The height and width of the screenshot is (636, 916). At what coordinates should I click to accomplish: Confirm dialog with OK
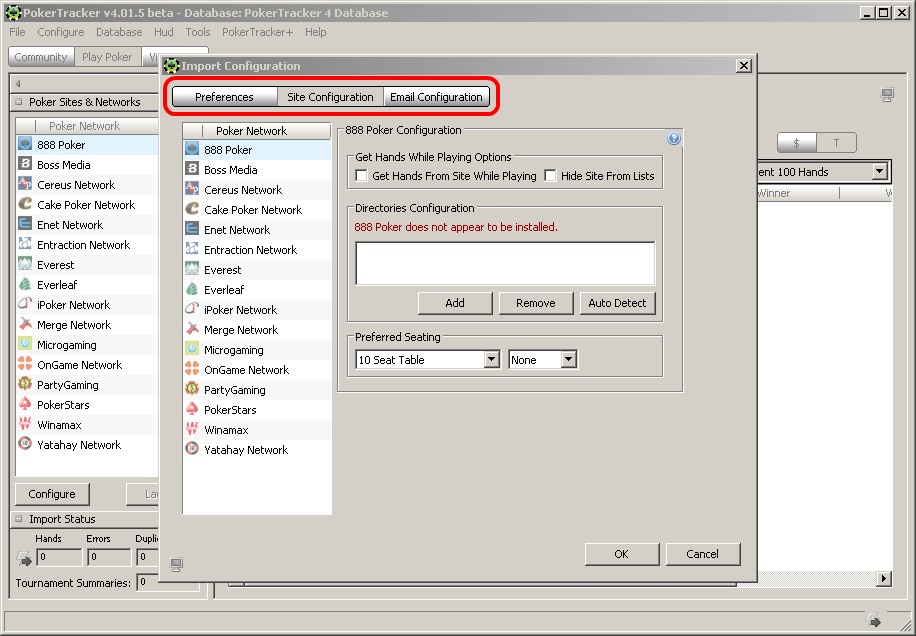click(x=622, y=554)
